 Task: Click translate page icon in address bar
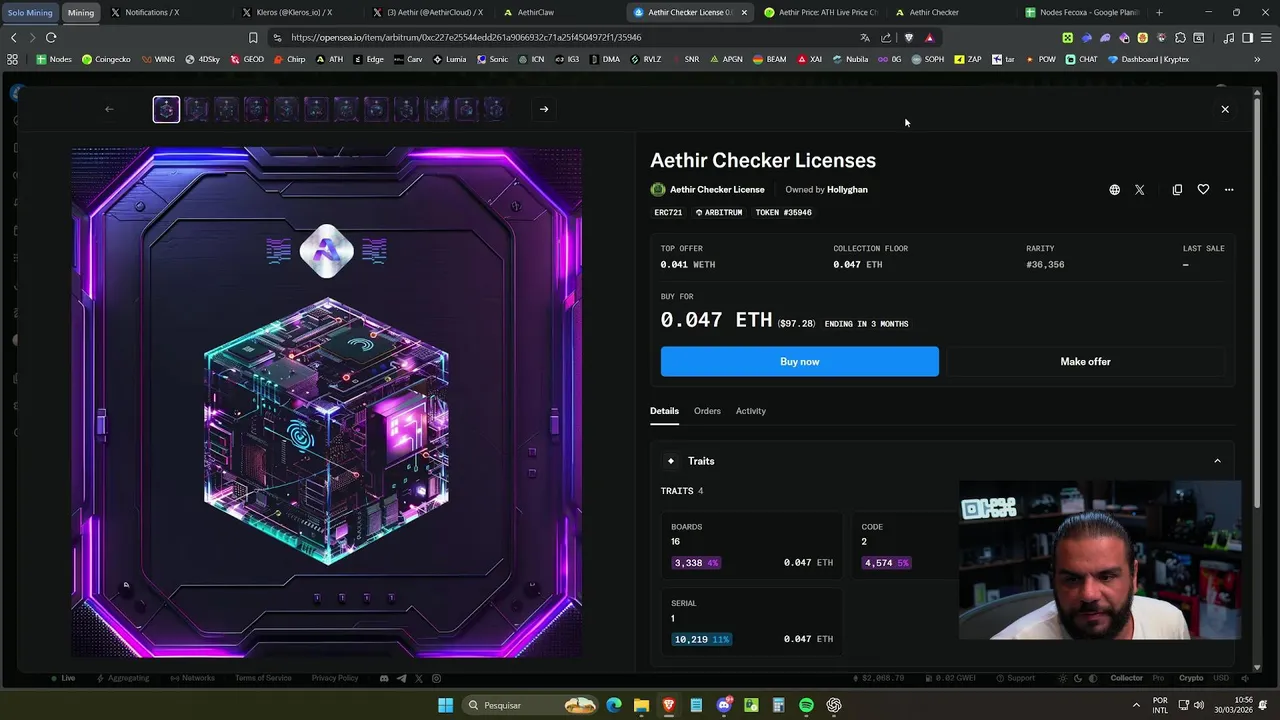coord(865,37)
